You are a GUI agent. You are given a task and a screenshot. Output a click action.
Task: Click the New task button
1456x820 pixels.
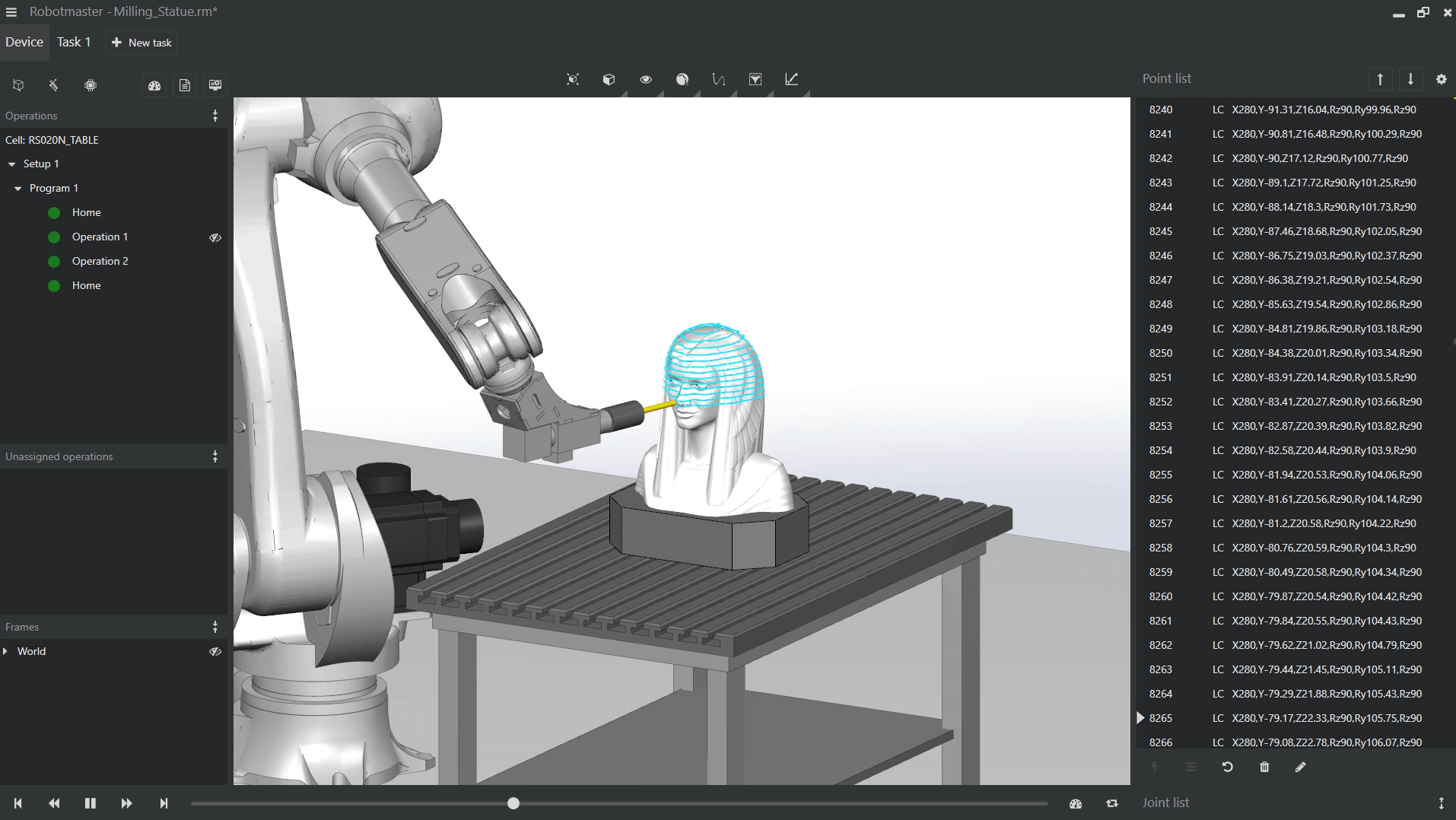click(141, 43)
